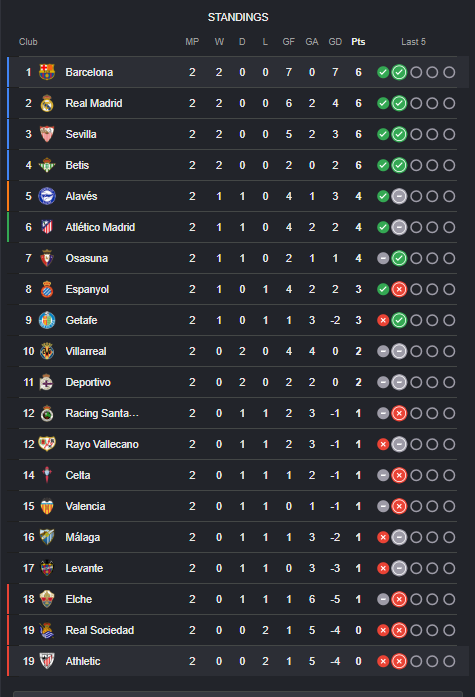This screenshot has width=475, height=697.
Task: Click the Betis crest icon
Action: 47,165
